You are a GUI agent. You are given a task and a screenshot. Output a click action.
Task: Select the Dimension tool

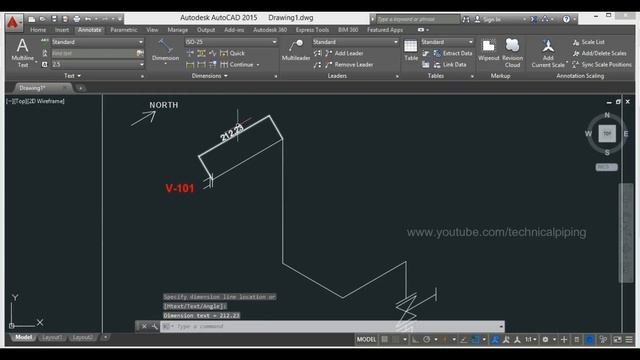click(165, 51)
